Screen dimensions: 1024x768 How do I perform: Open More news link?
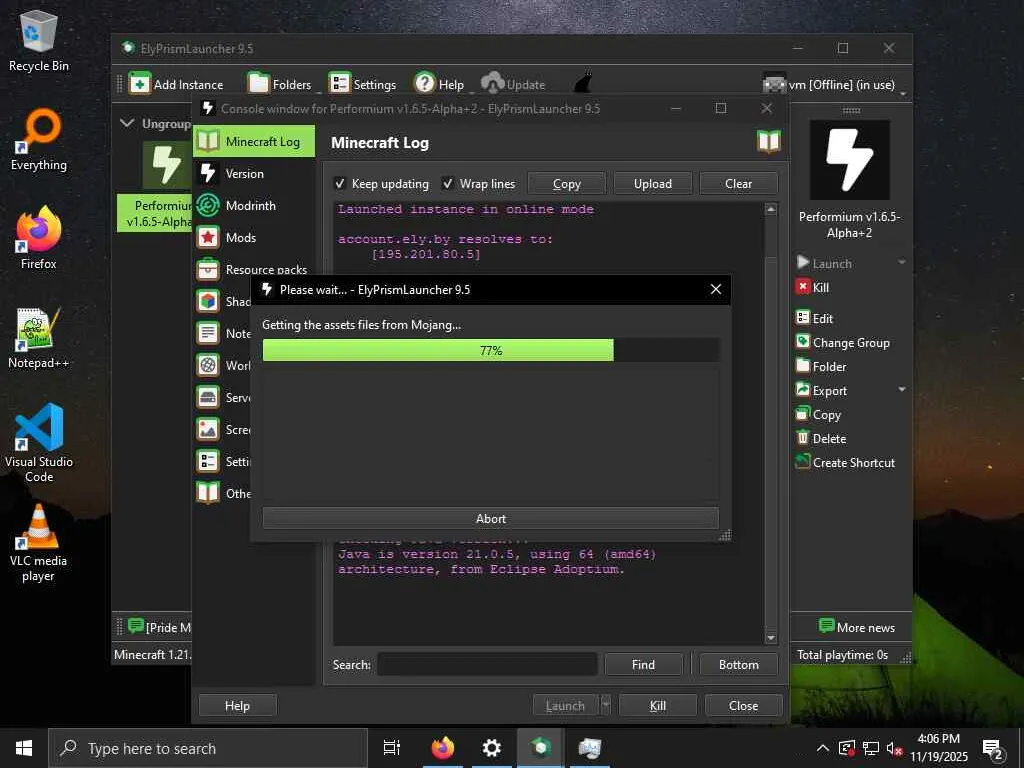click(x=857, y=627)
